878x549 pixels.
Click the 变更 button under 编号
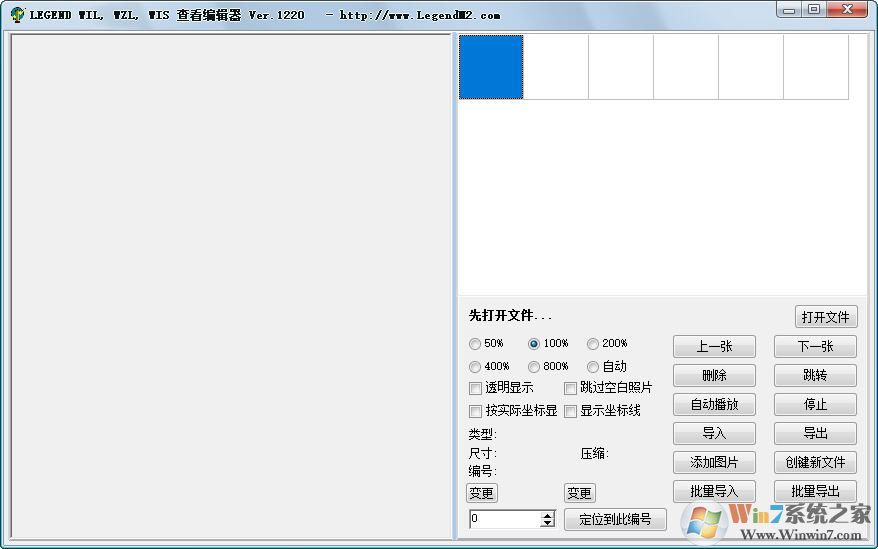482,493
